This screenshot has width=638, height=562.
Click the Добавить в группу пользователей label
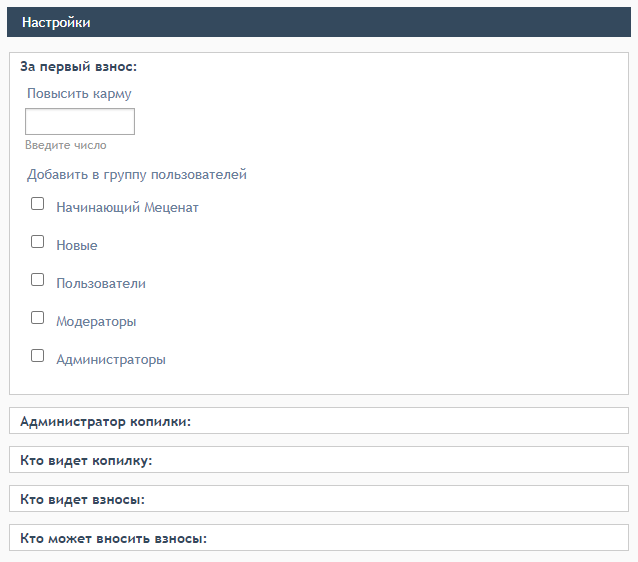coord(137,175)
